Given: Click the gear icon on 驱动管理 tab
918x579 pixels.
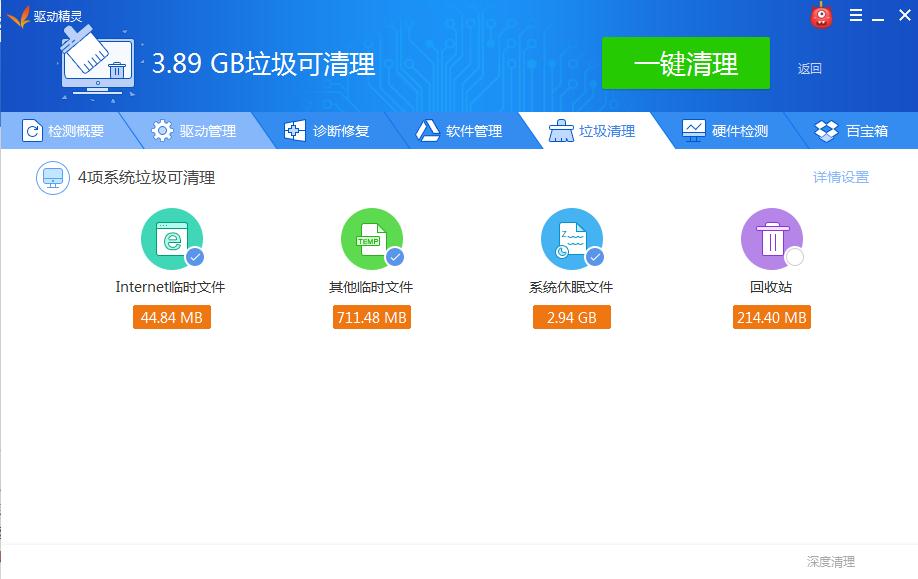Looking at the screenshot, I should [x=162, y=131].
